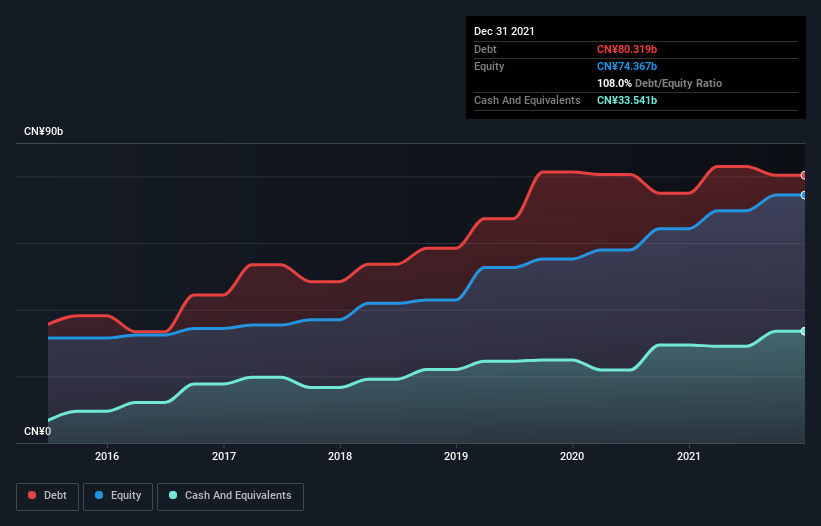Click the blue Equity endpoint marker
This screenshot has height=526, width=821.
pyautogui.click(x=804, y=195)
